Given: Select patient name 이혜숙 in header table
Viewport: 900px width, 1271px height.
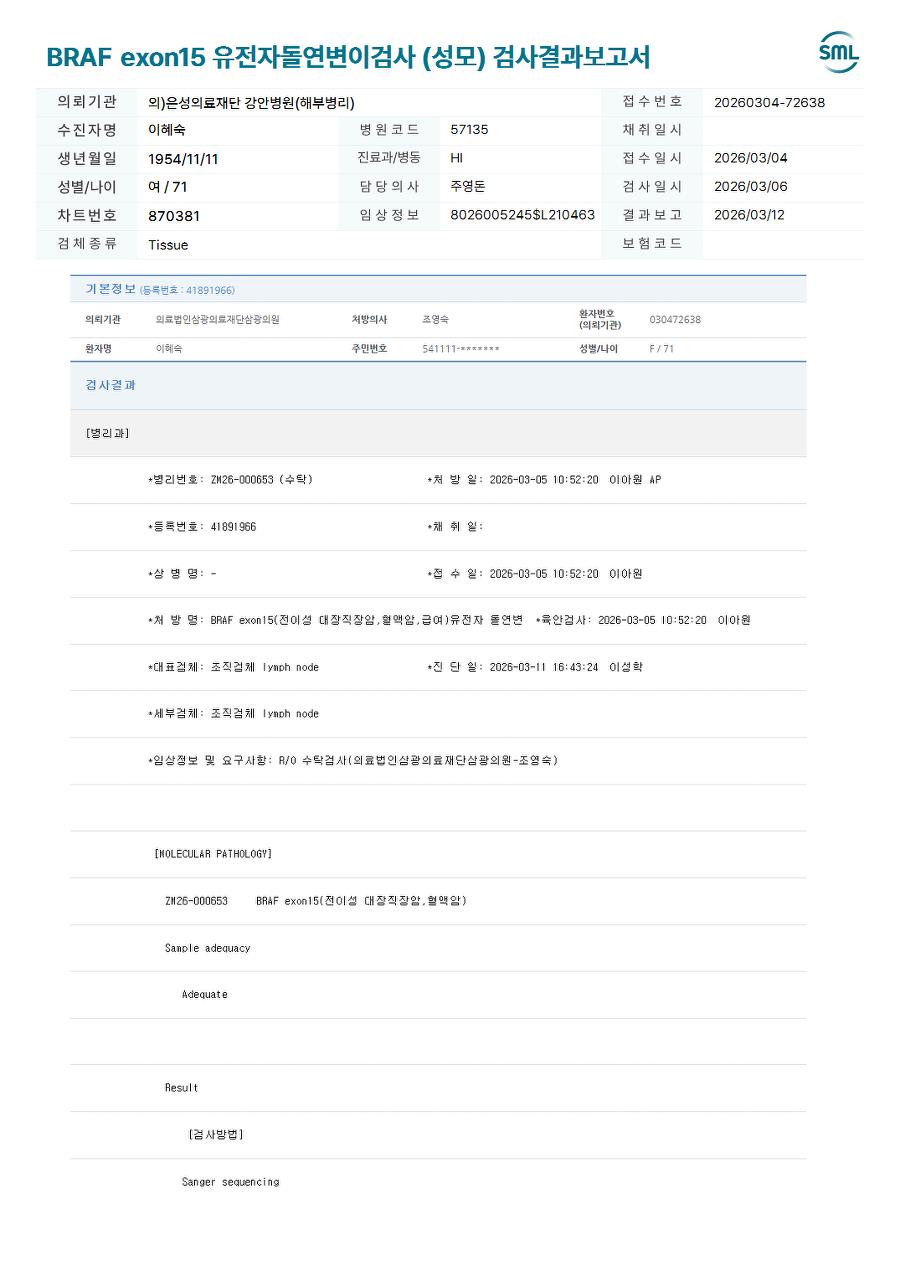Looking at the screenshot, I should (x=166, y=130).
